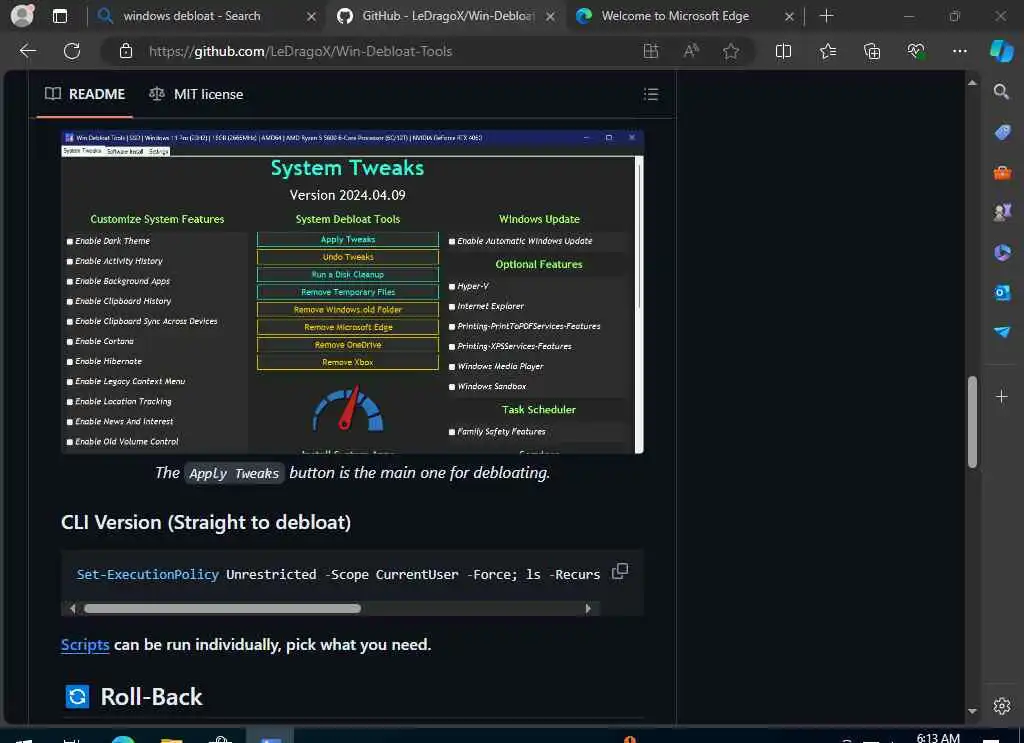Close the windows debloat Search tab
1024x743 pixels.
pyautogui.click(x=312, y=16)
